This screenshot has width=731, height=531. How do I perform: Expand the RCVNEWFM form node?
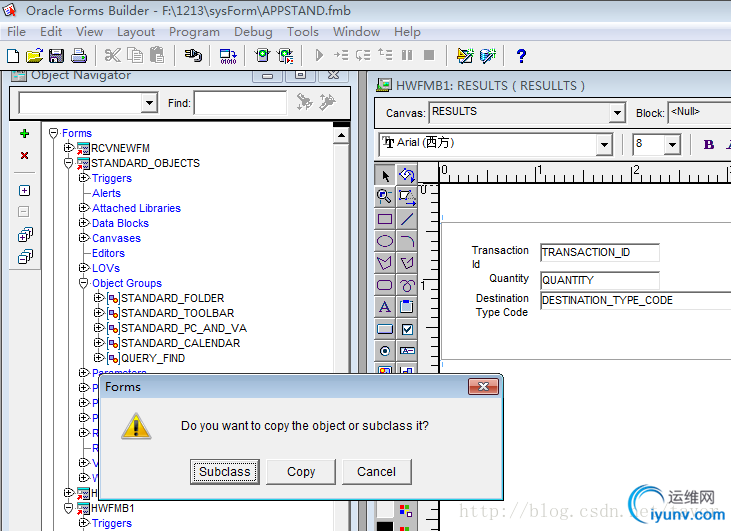tap(69, 148)
